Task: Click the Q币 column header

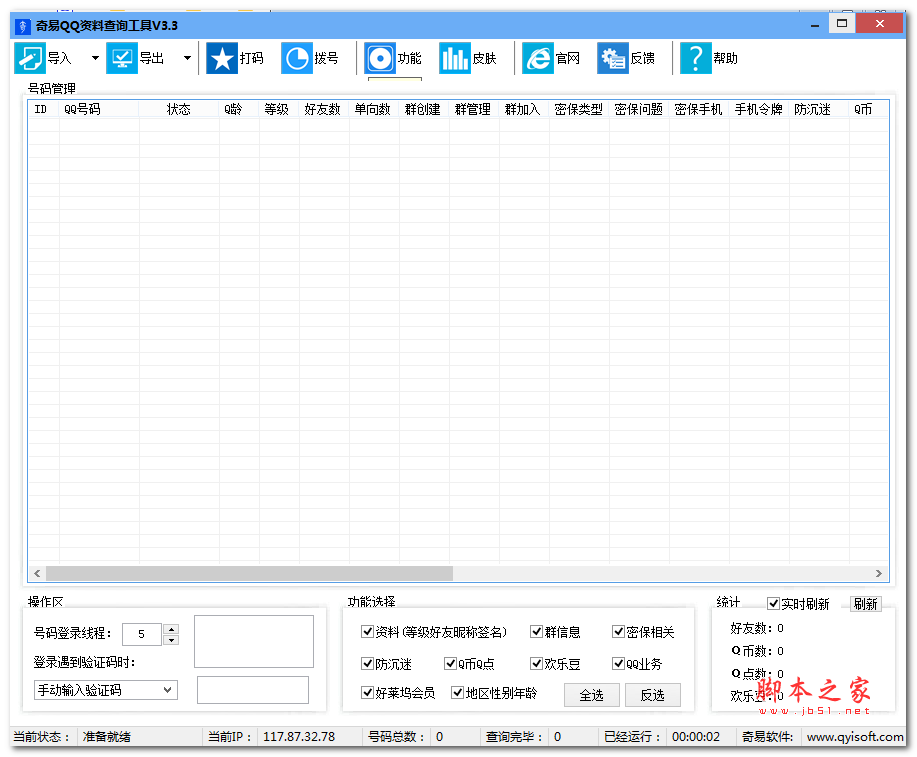Action: (x=868, y=109)
